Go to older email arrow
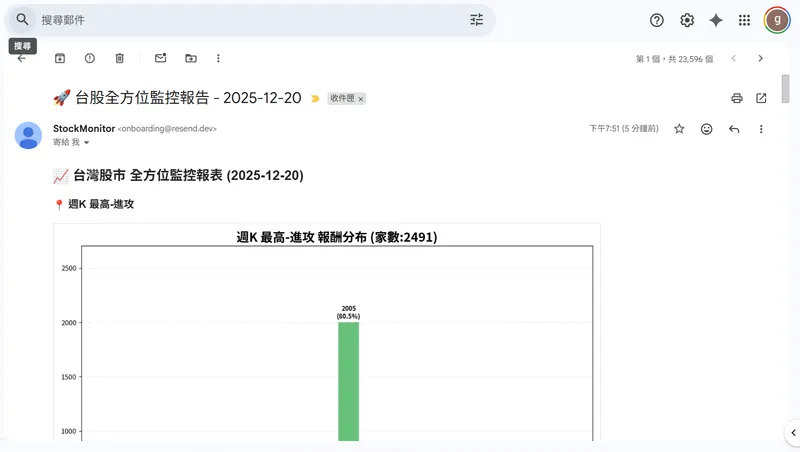 (x=760, y=58)
